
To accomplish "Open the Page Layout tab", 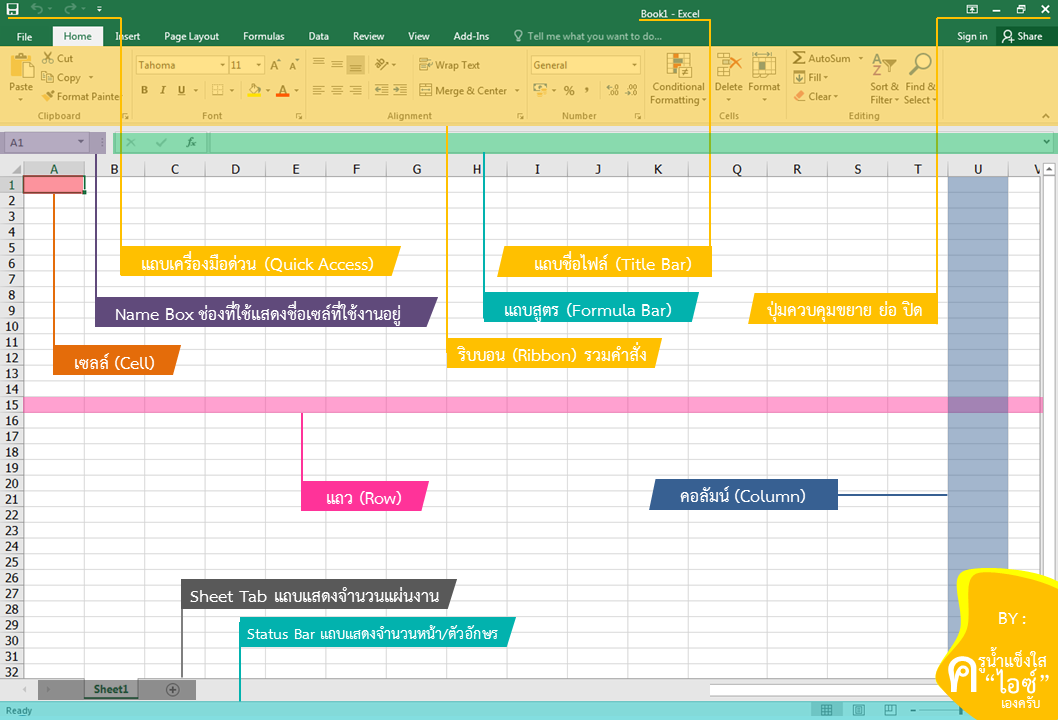I will click(191, 37).
